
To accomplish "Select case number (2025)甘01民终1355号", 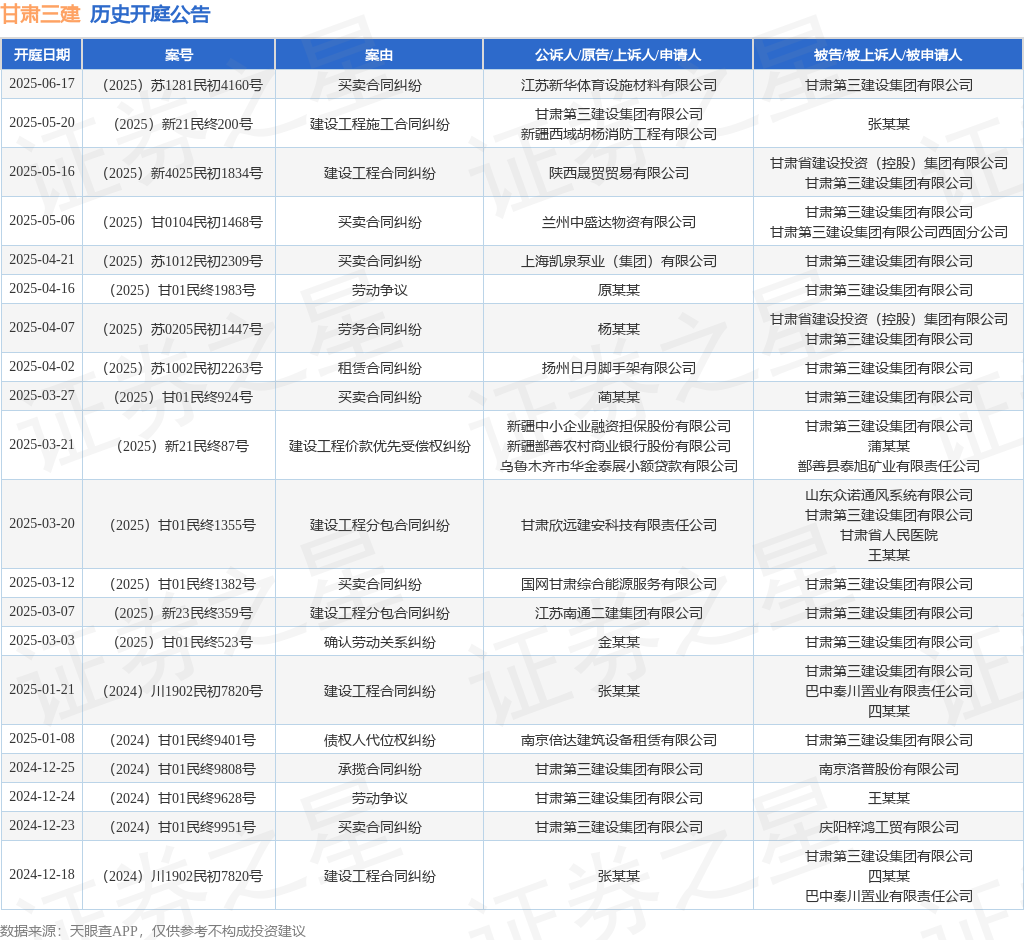I will pyautogui.click(x=183, y=525).
